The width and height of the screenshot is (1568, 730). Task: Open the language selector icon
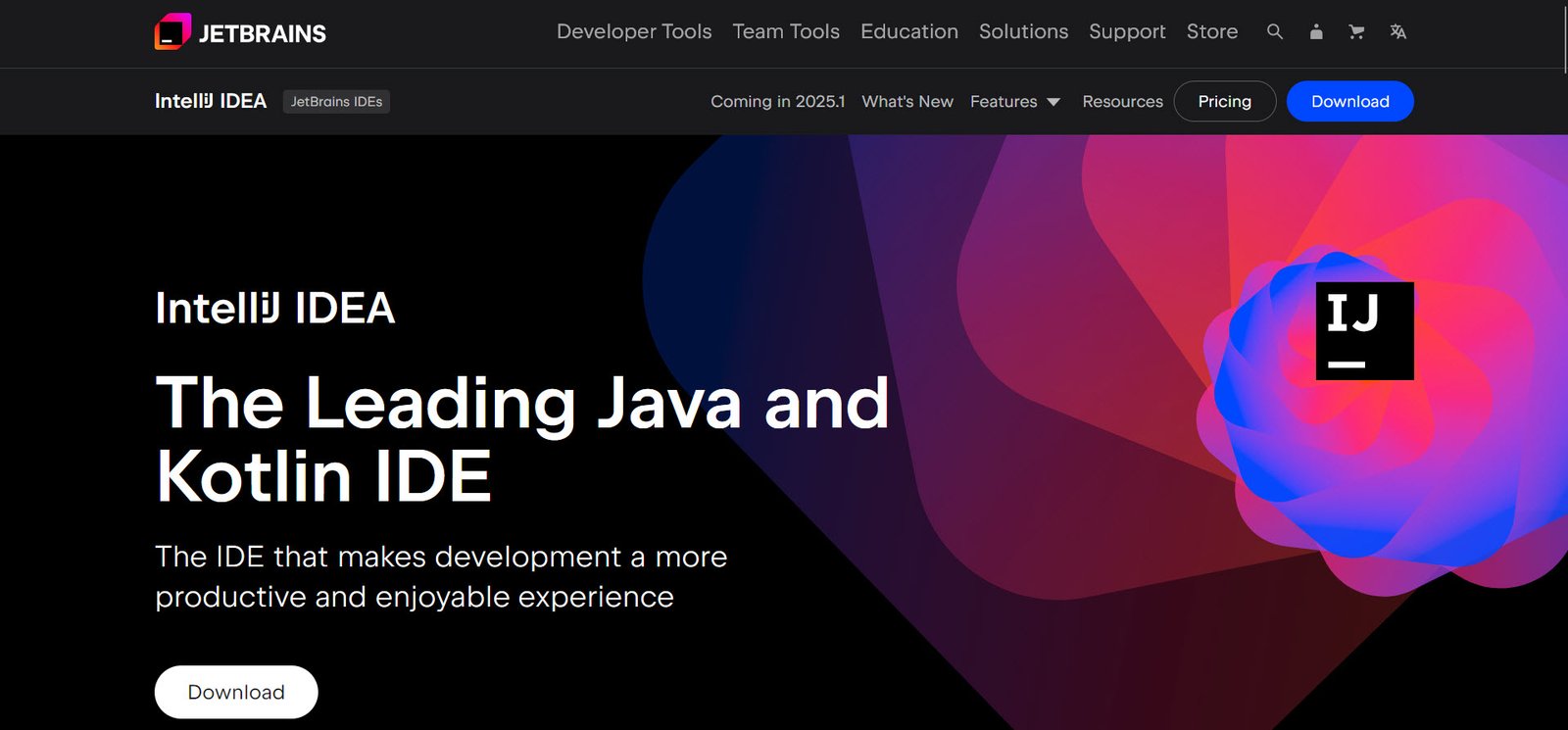click(1398, 31)
